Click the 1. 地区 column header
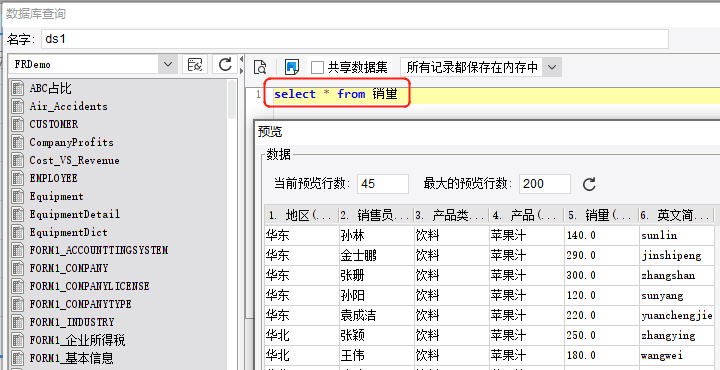The image size is (720, 370). coord(302,215)
